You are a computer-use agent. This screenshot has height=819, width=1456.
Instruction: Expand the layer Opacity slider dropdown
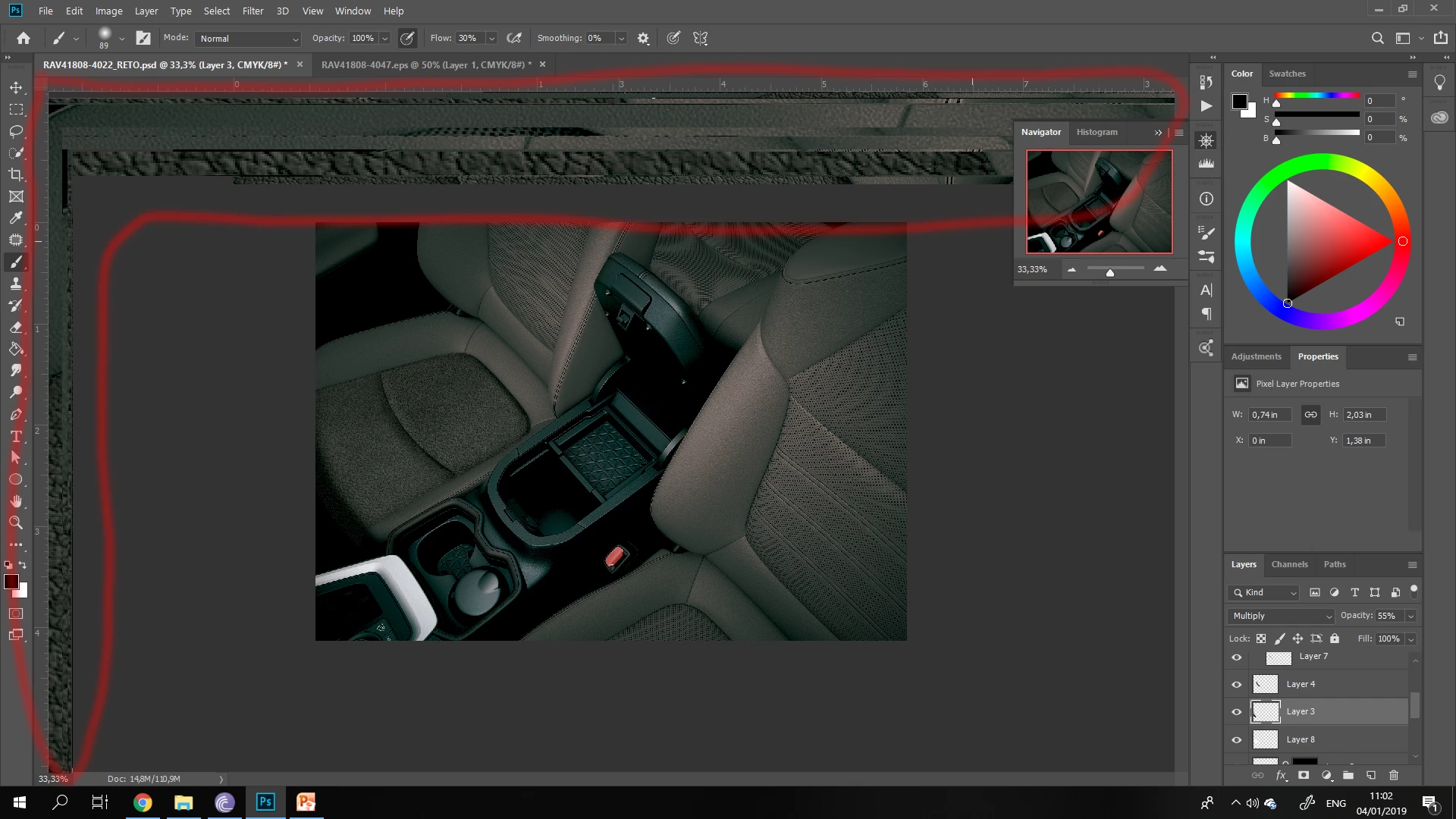coord(1411,616)
